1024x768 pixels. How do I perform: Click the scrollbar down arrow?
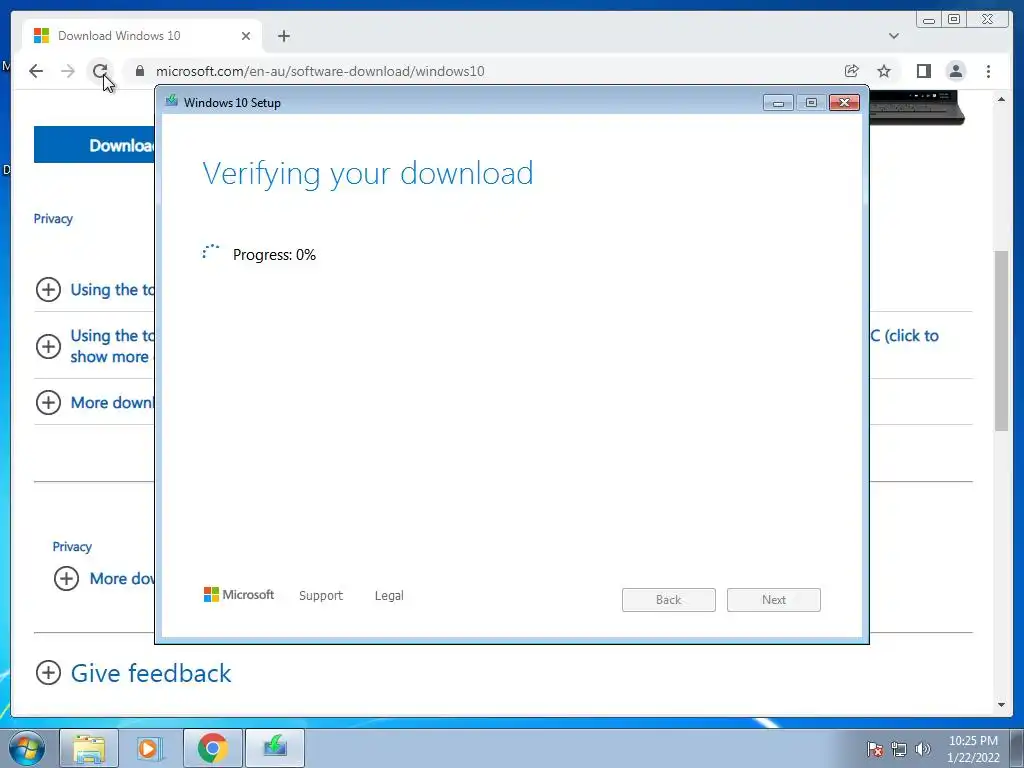click(1002, 705)
